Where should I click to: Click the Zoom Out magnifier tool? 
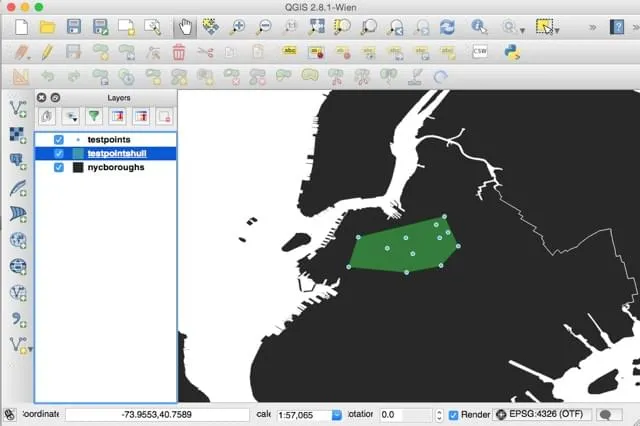click(264, 27)
